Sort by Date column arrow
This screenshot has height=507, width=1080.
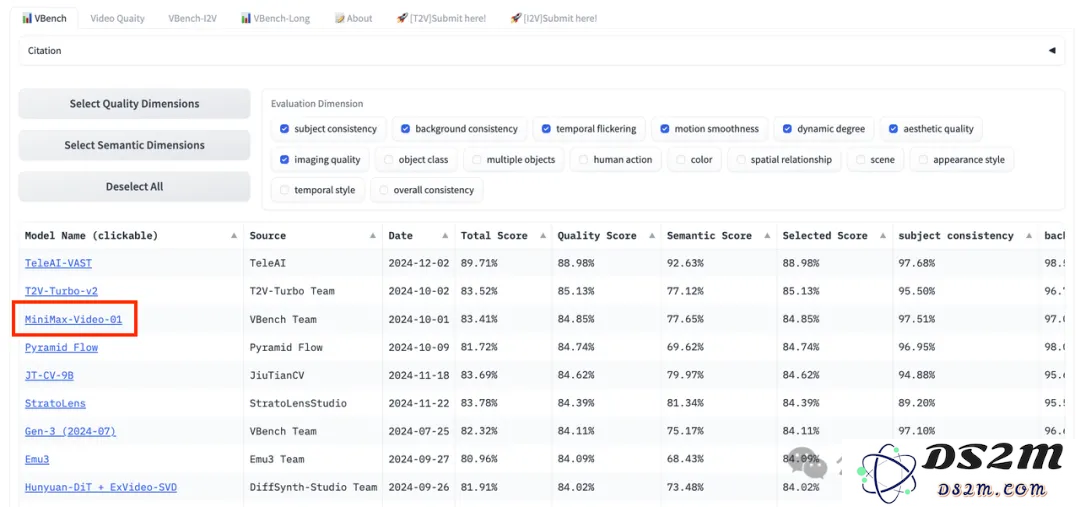pyautogui.click(x=445, y=236)
